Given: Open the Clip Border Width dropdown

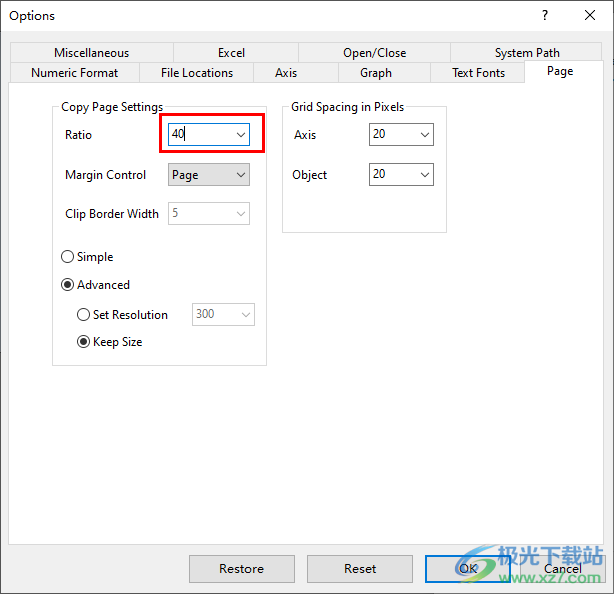Looking at the screenshot, I should pos(209,213).
